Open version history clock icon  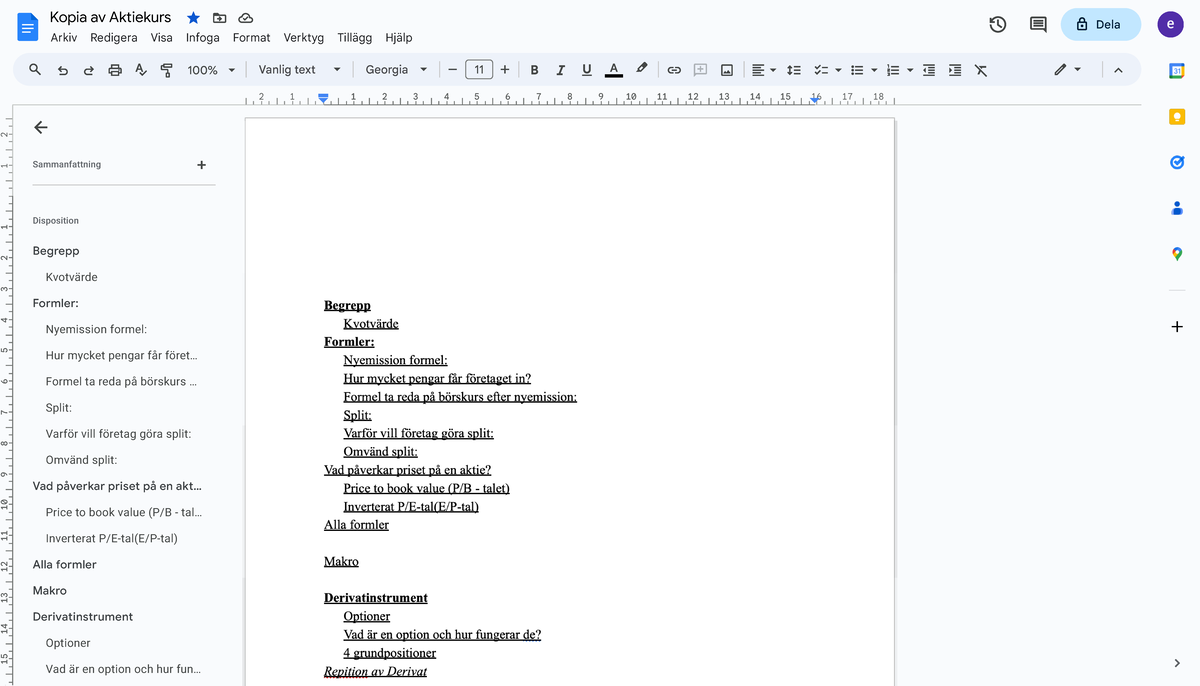pyautogui.click(x=997, y=24)
